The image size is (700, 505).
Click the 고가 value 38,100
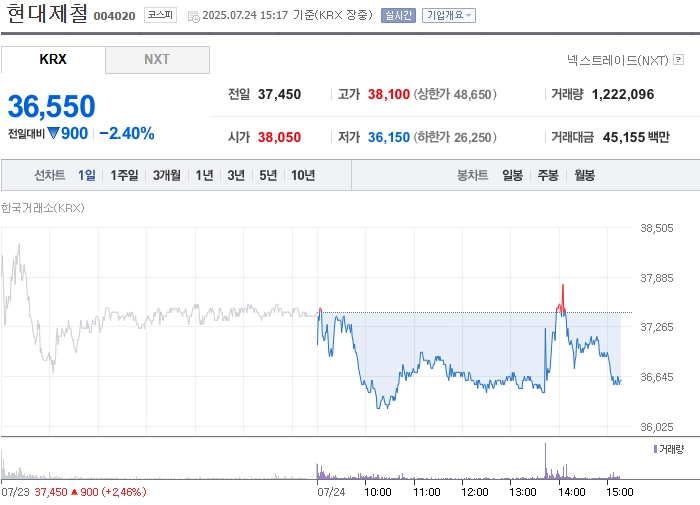click(388, 94)
